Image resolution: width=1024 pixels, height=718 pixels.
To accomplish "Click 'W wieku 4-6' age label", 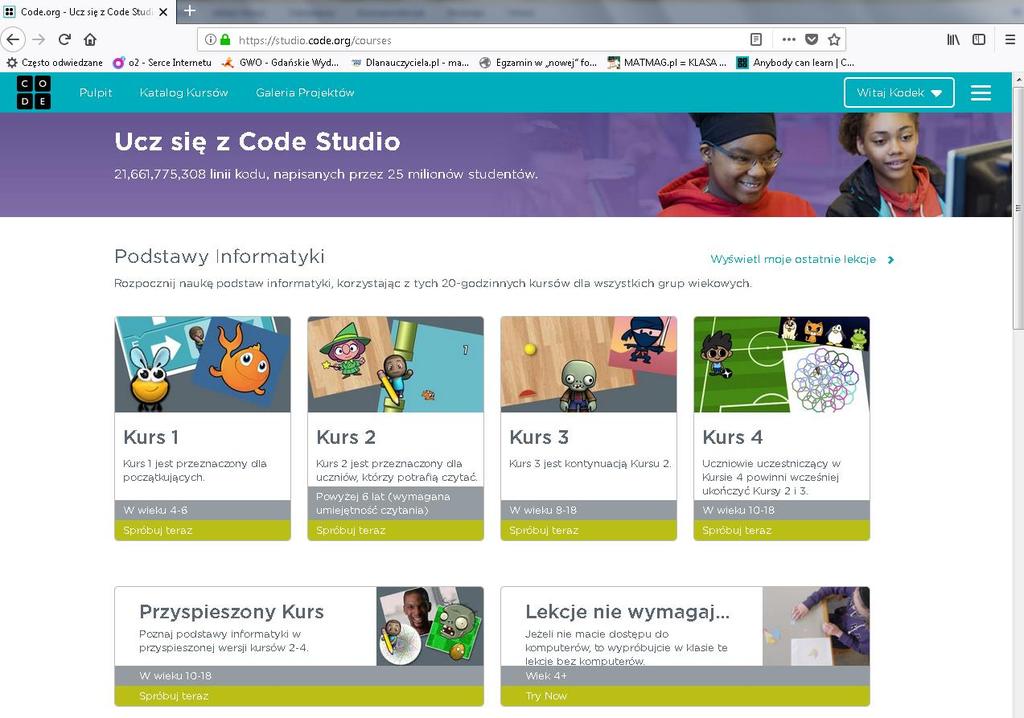I will (x=155, y=510).
